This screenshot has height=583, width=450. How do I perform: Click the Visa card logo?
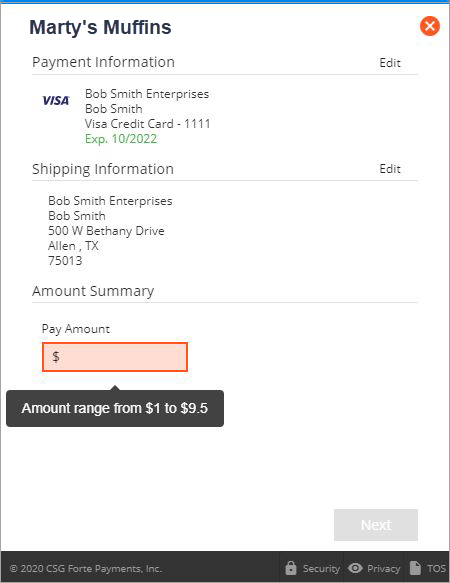(56, 100)
